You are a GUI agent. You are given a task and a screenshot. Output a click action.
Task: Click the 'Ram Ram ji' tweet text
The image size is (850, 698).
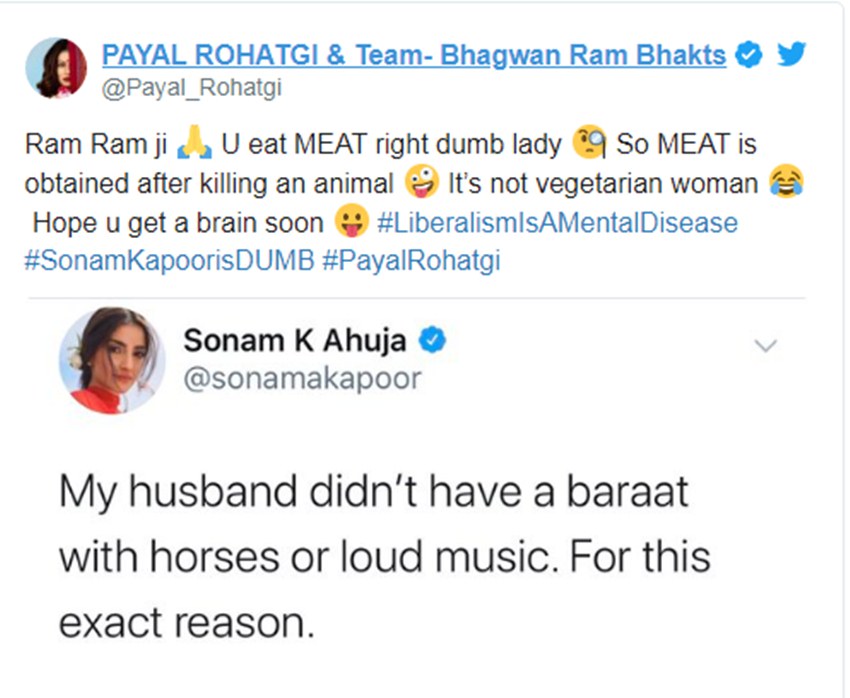(x=96, y=145)
